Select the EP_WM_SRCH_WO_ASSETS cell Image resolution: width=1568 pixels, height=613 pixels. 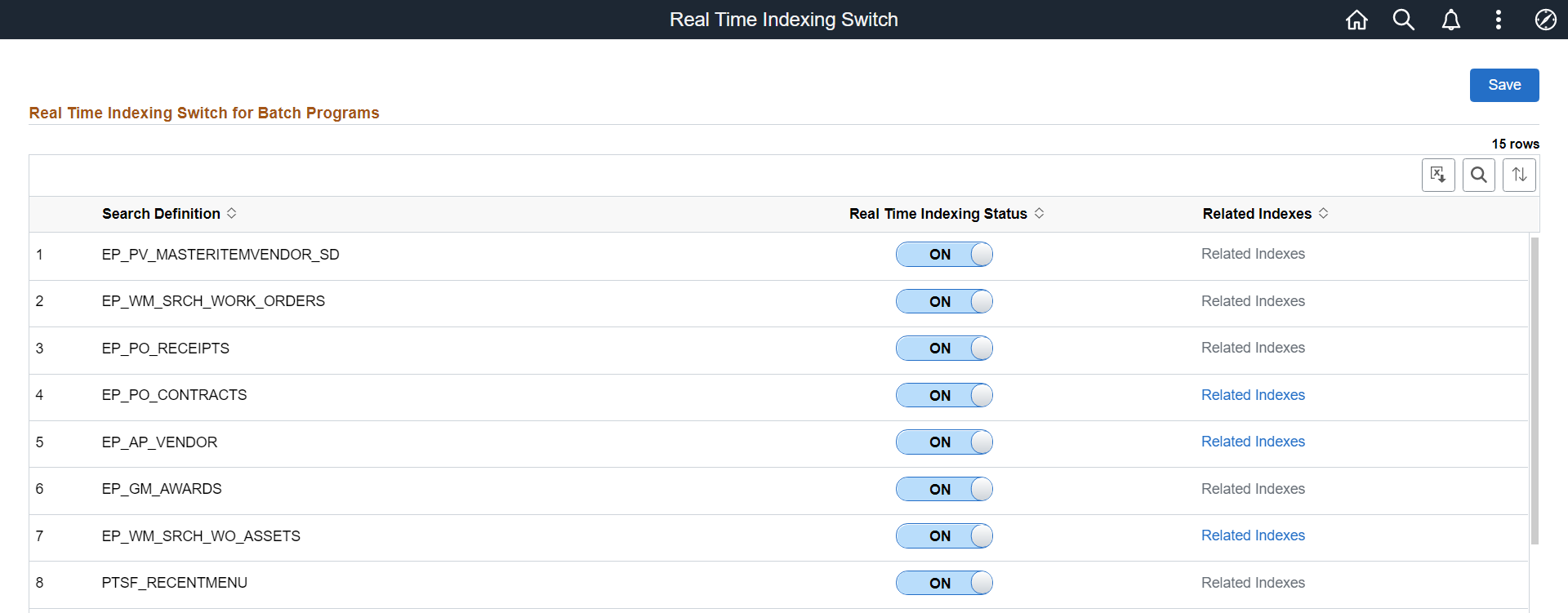(201, 536)
